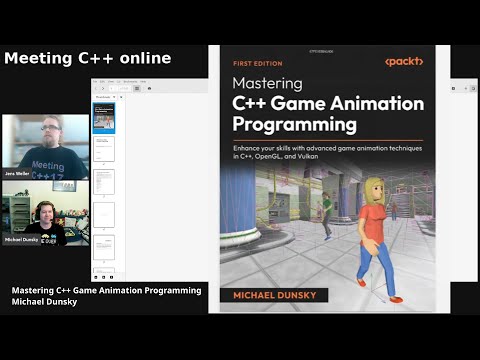The height and width of the screenshot is (360, 480).
Task: Open the File menu in the PDF viewer
Action: pyautogui.click(x=95, y=82)
